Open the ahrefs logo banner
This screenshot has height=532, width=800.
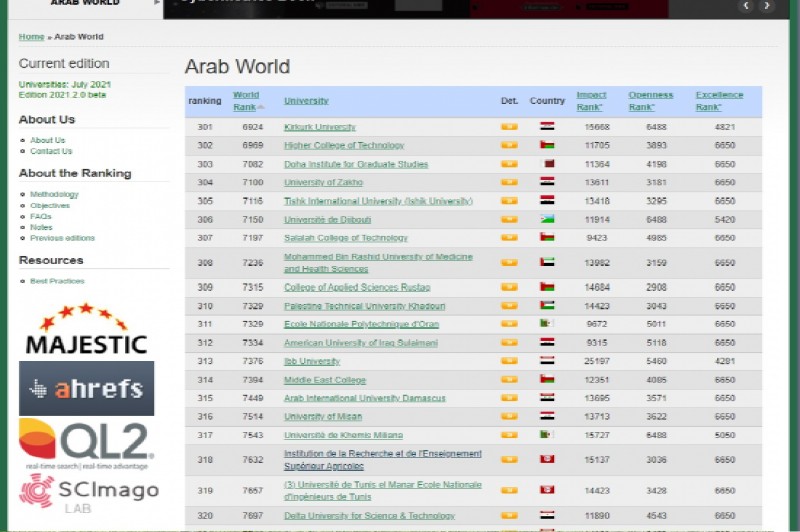pyautogui.click(x=86, y=388)
